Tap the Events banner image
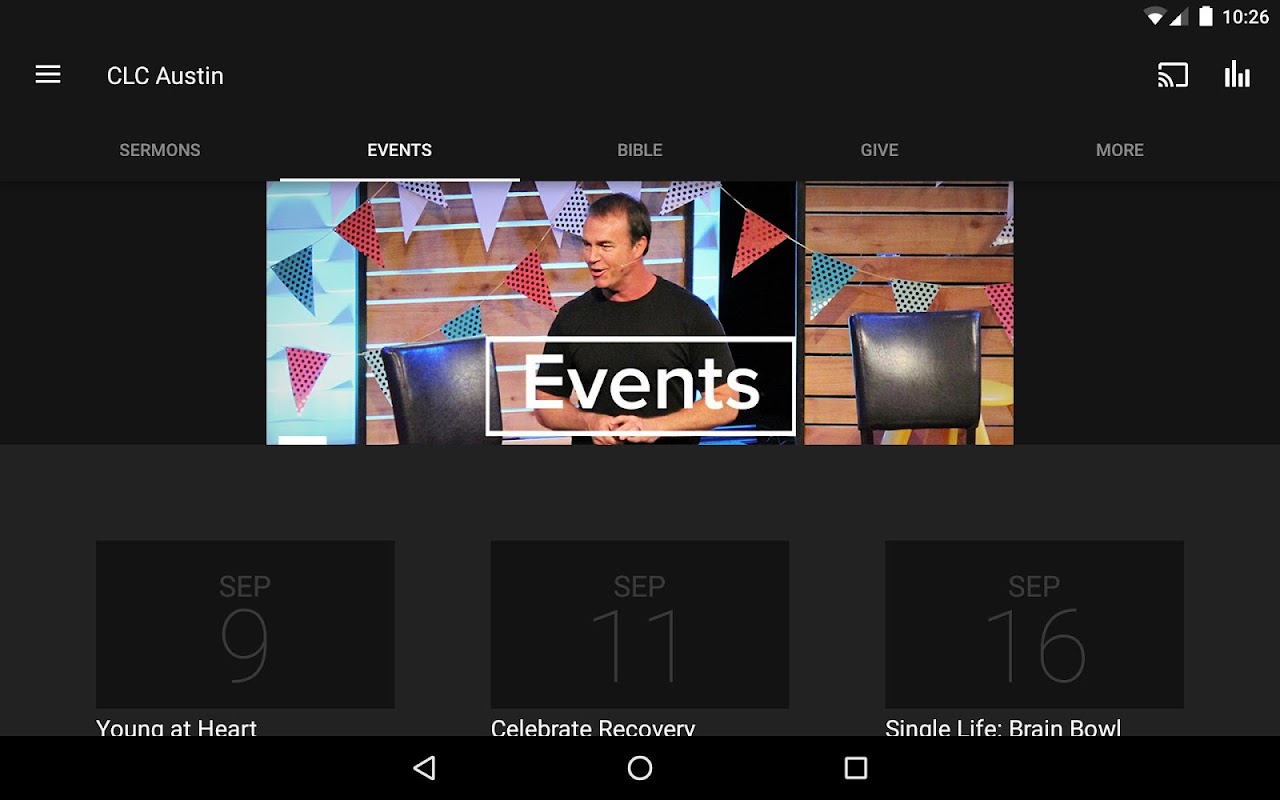This screenshot has height=800, width=1280. point(640,313)
